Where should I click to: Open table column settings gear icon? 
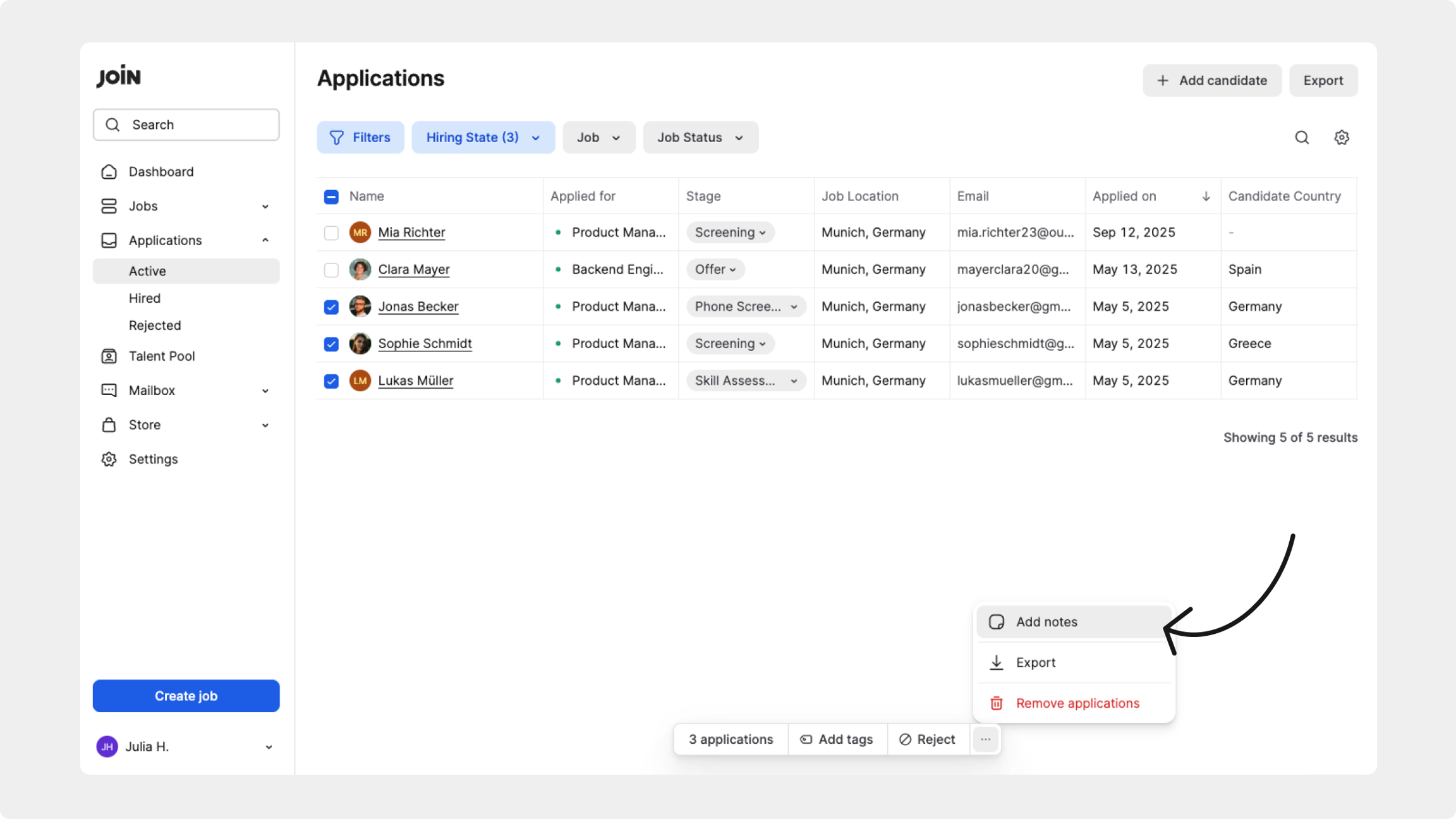click(1342, 137)
